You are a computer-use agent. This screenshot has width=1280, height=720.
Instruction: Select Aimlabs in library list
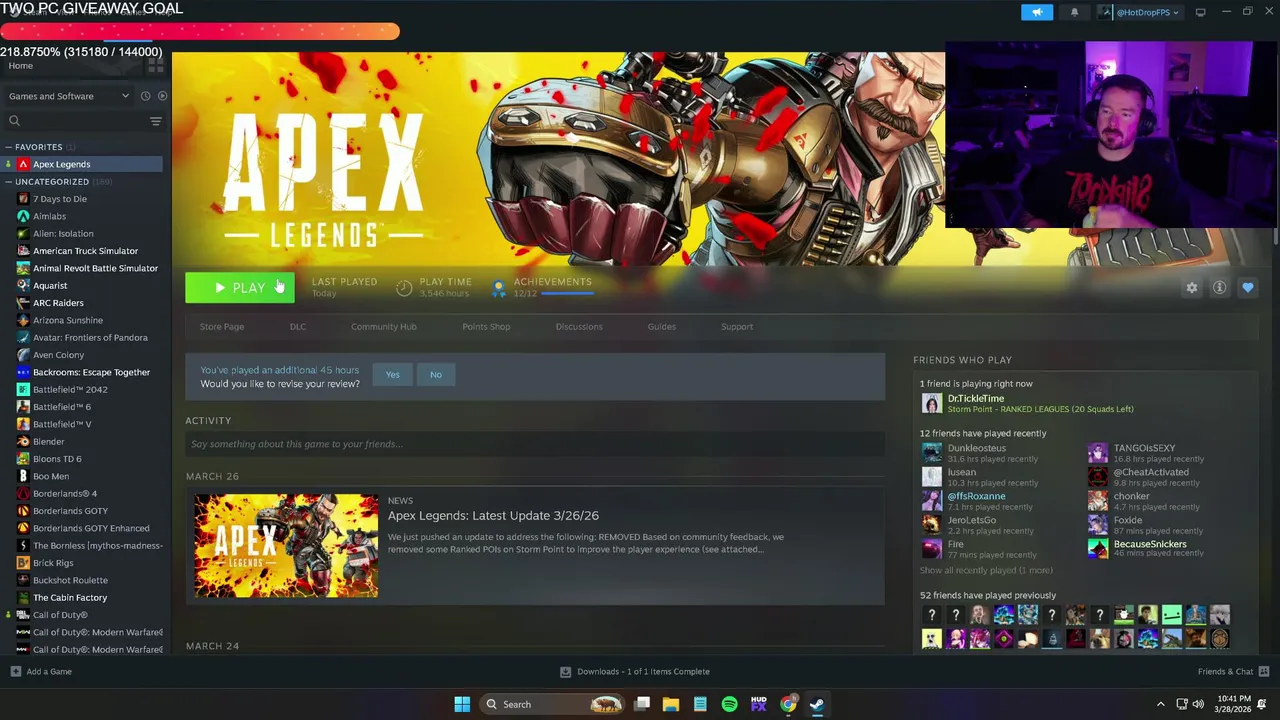(x=49, y=216)
